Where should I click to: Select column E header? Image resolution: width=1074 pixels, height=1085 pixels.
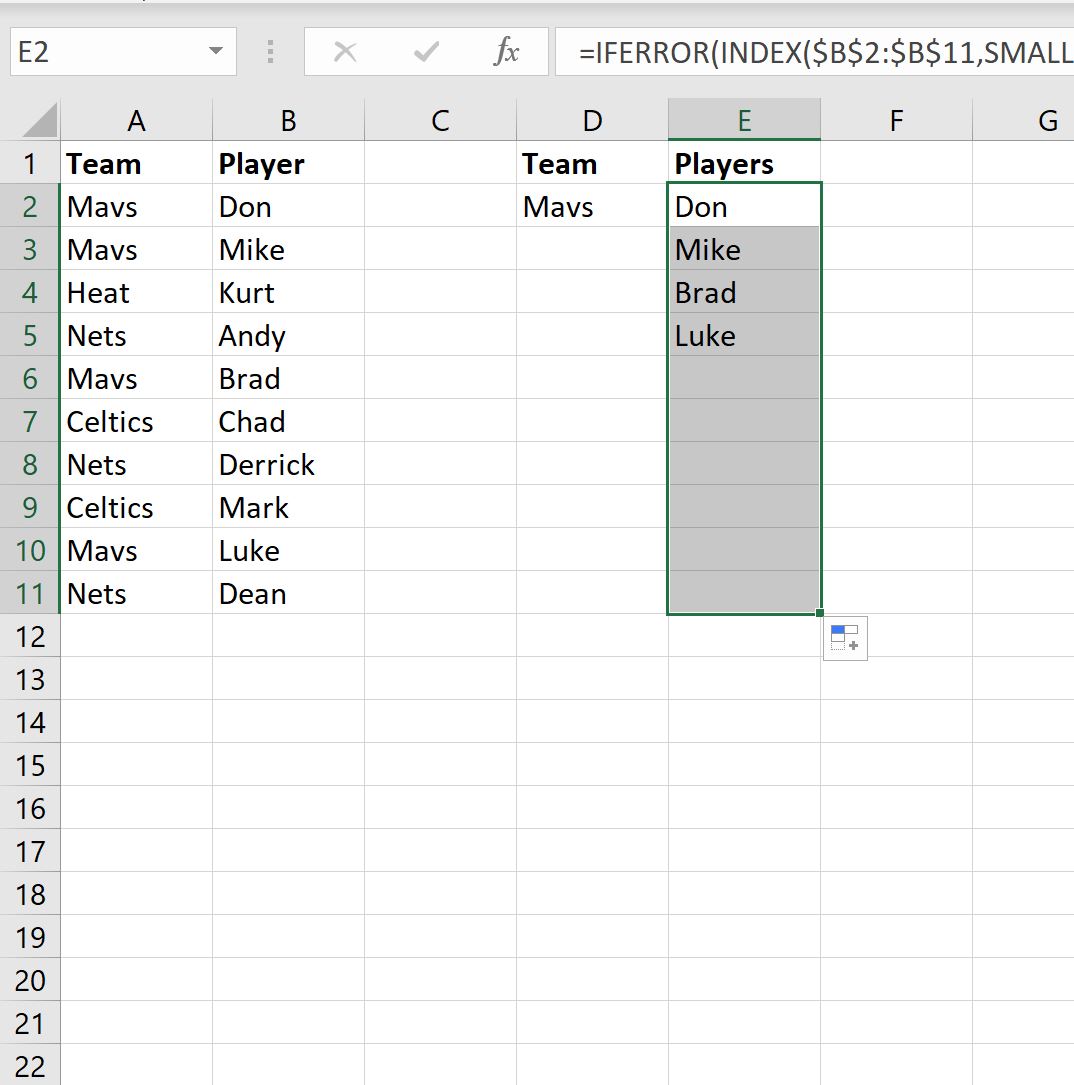click(x=744, y=120)
